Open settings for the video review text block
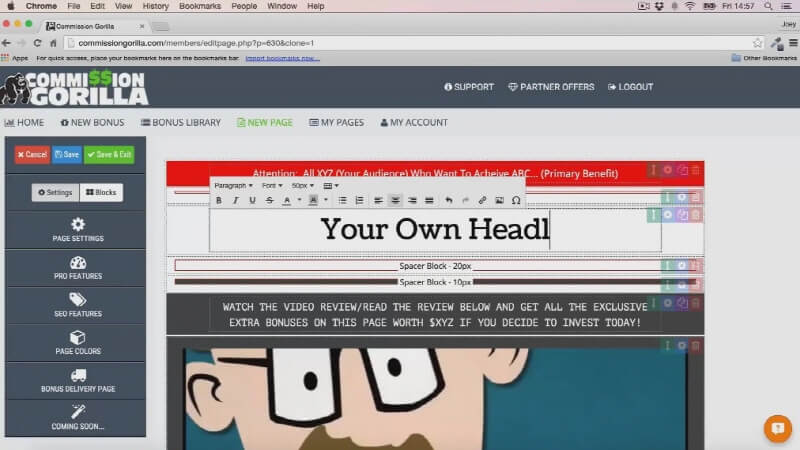 [668, 303]
